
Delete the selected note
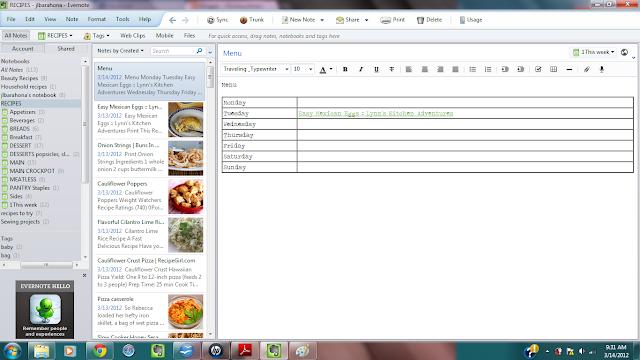tap(429, 20)
